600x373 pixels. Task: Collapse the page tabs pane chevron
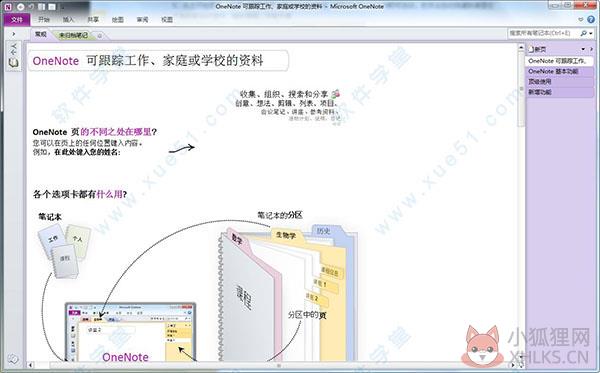coord(592,49)
